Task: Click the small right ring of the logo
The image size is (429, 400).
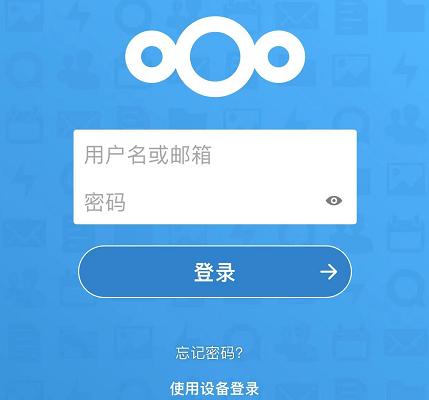Action: click(x=279, y=57)
